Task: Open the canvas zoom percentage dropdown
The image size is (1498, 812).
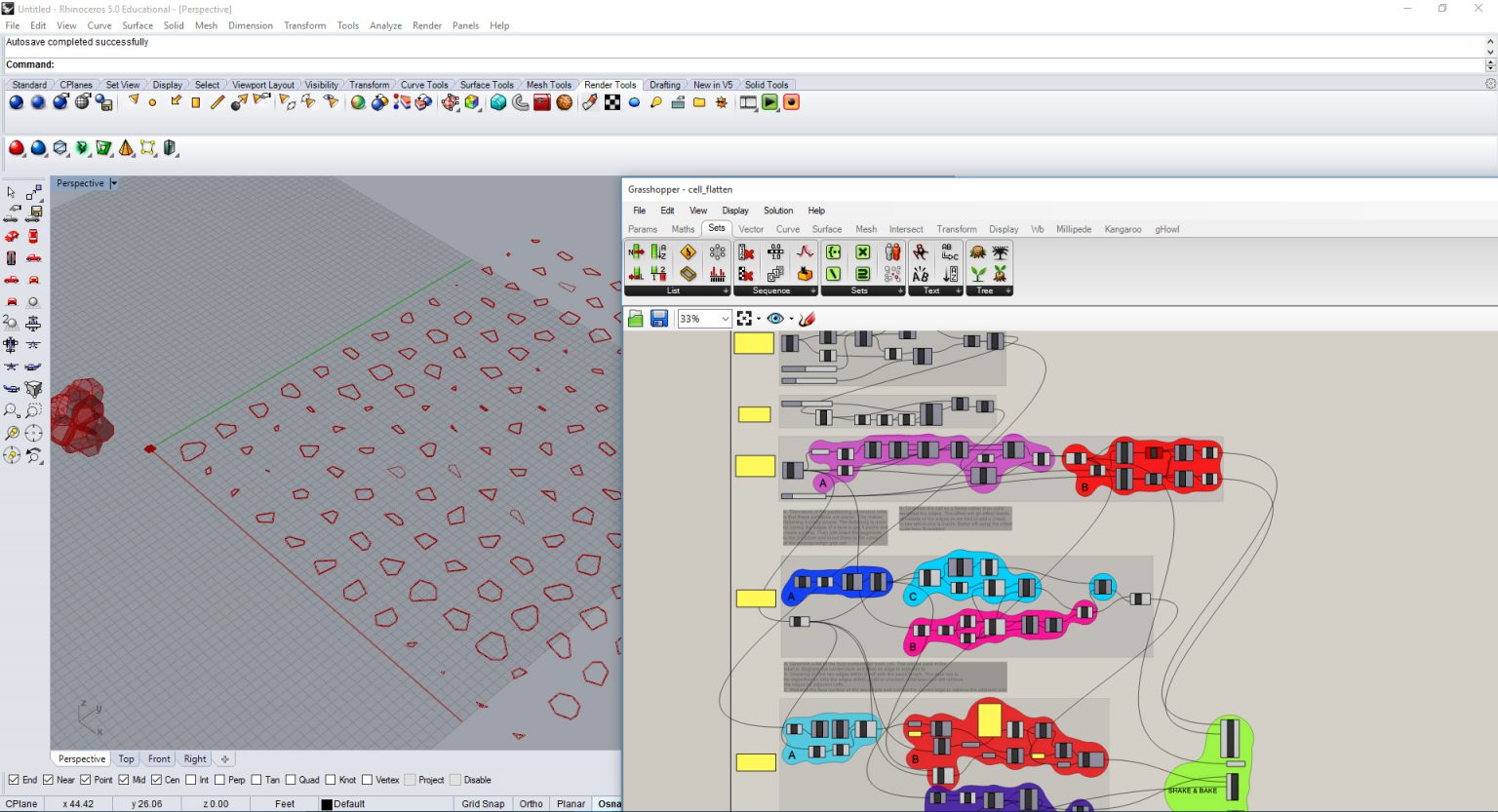Action: coord(727,318)
